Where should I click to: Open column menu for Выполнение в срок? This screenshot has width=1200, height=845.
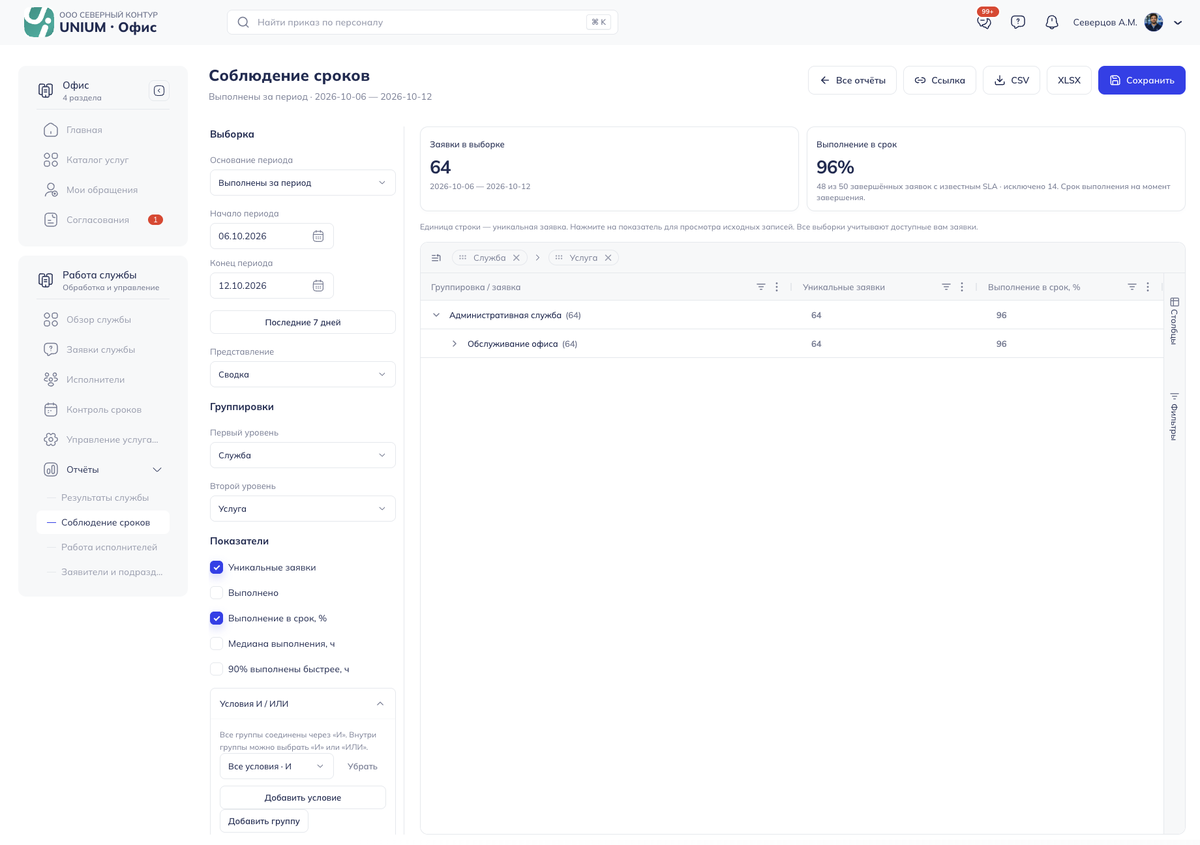pyautogui.click(x=1148, y=287)
